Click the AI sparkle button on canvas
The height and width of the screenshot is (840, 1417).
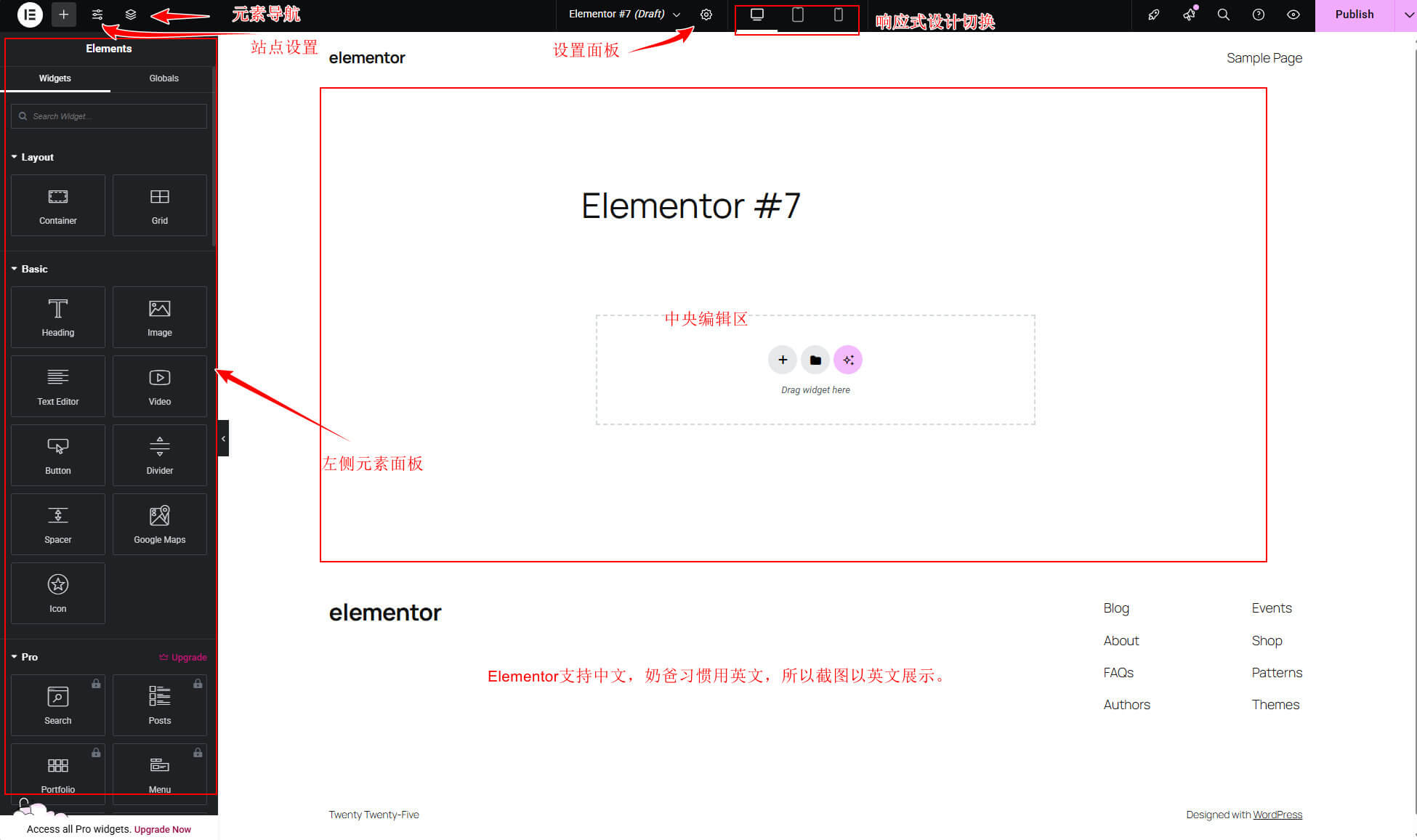(x=848, y=360)
